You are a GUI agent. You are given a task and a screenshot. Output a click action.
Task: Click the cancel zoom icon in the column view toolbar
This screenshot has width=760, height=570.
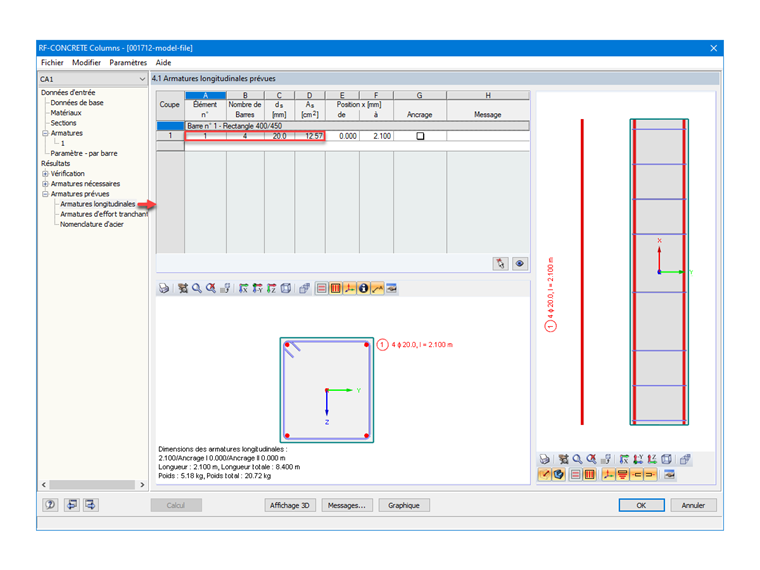tap(591, 459)
